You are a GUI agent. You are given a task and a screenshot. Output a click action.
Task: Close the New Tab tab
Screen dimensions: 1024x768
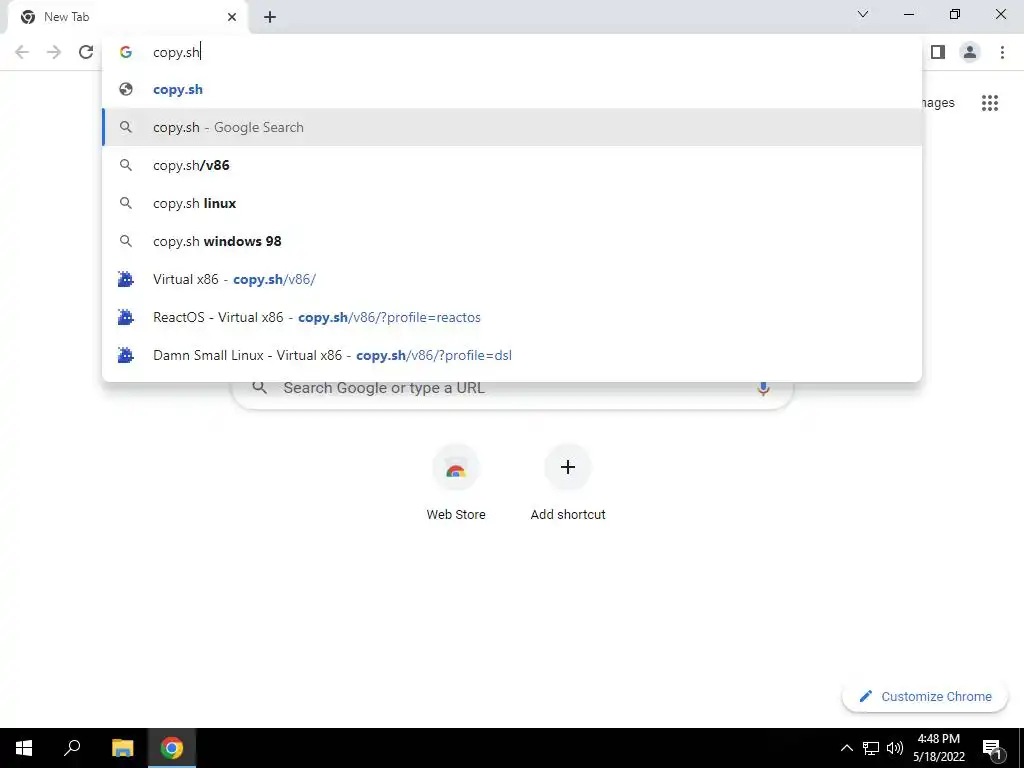pos(232,17)
